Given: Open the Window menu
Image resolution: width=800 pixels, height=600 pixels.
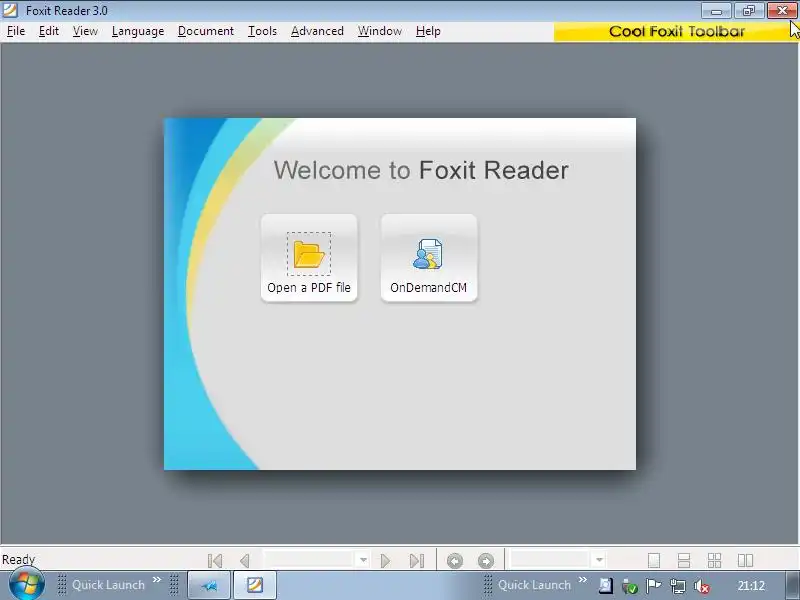Looking at the screenshot, I should coord(380,31).
